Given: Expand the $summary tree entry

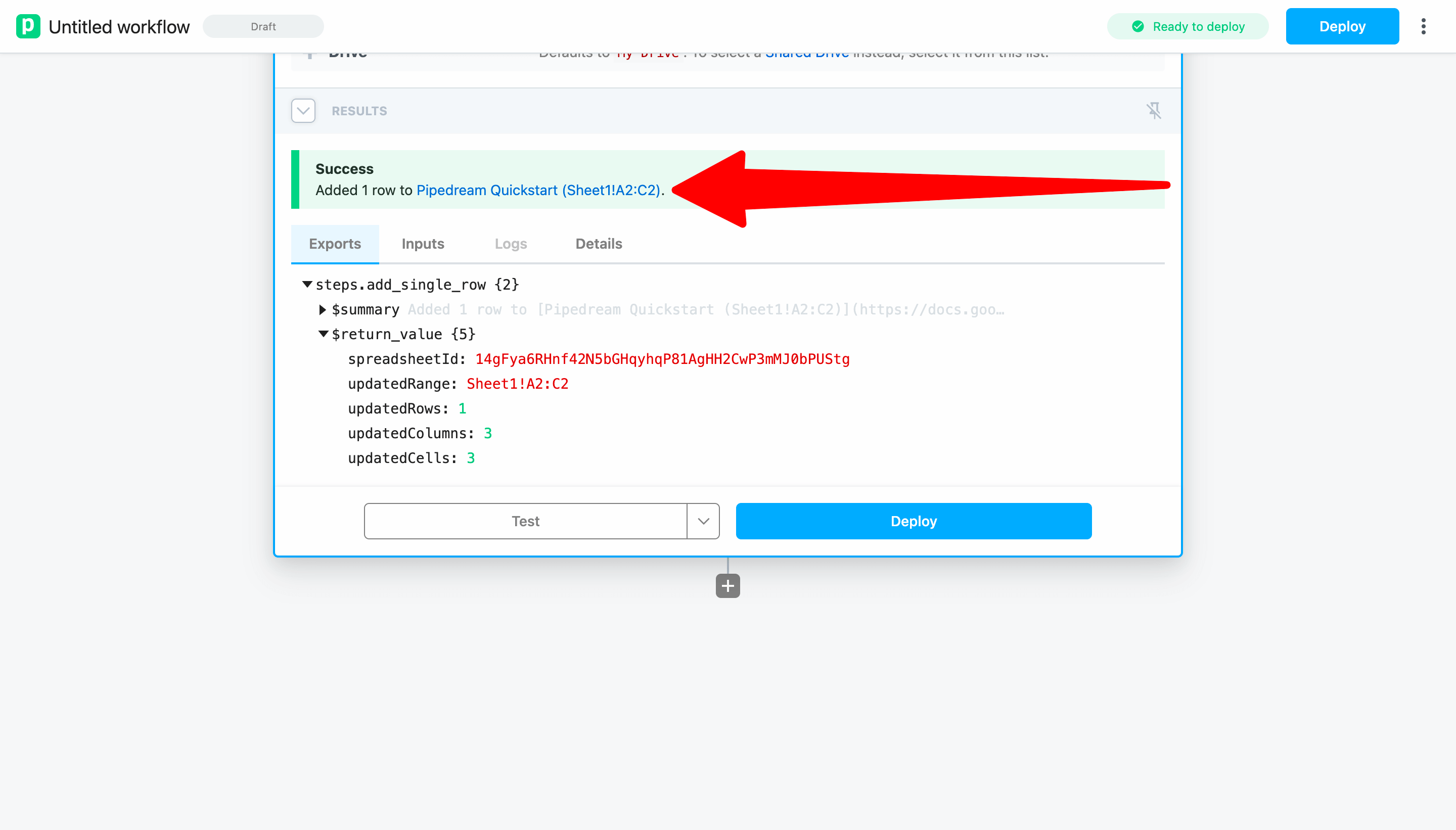Looking at the screenshot, I should [x=323, y=309].
